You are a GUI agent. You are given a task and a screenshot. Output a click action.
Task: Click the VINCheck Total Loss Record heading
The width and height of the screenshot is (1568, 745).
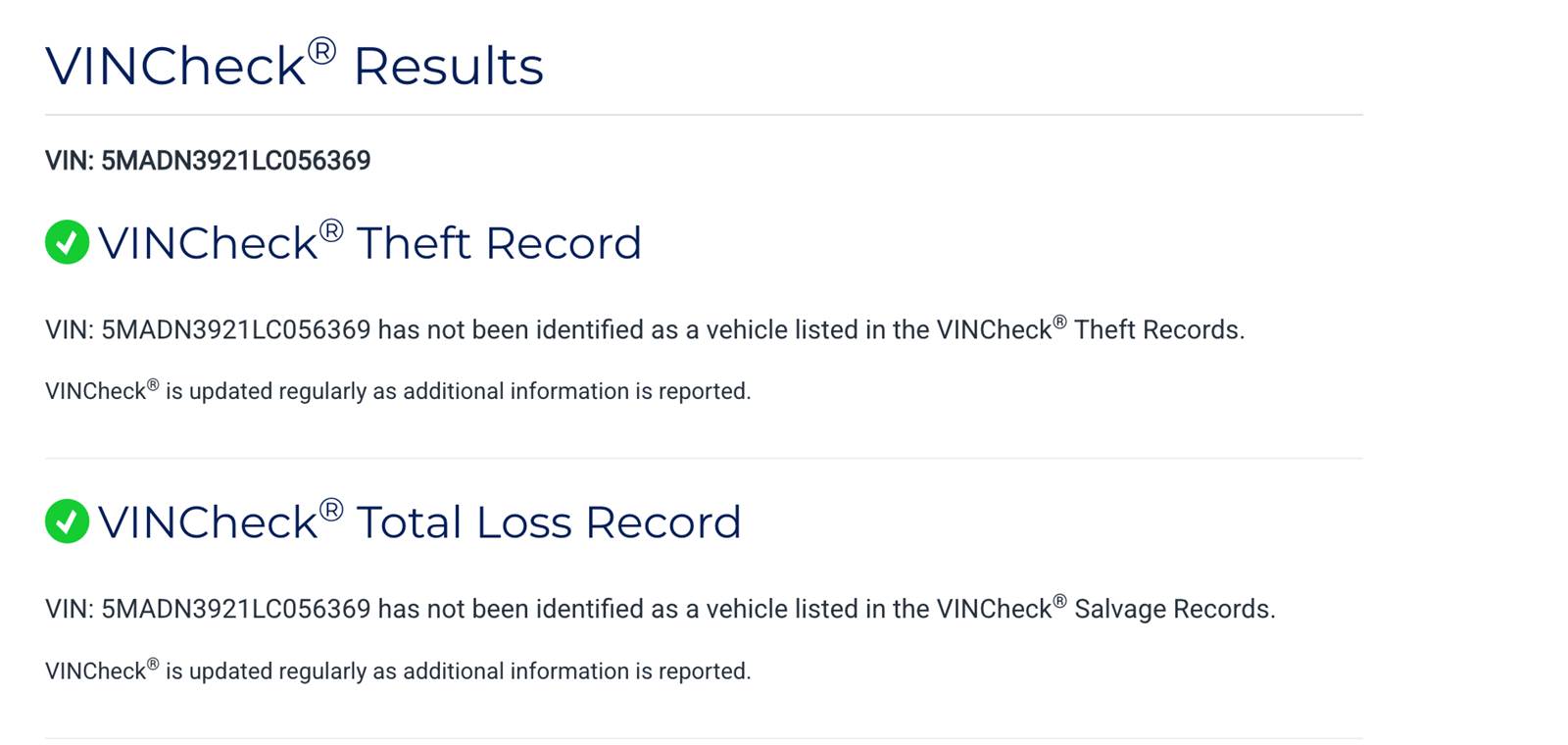419,521
